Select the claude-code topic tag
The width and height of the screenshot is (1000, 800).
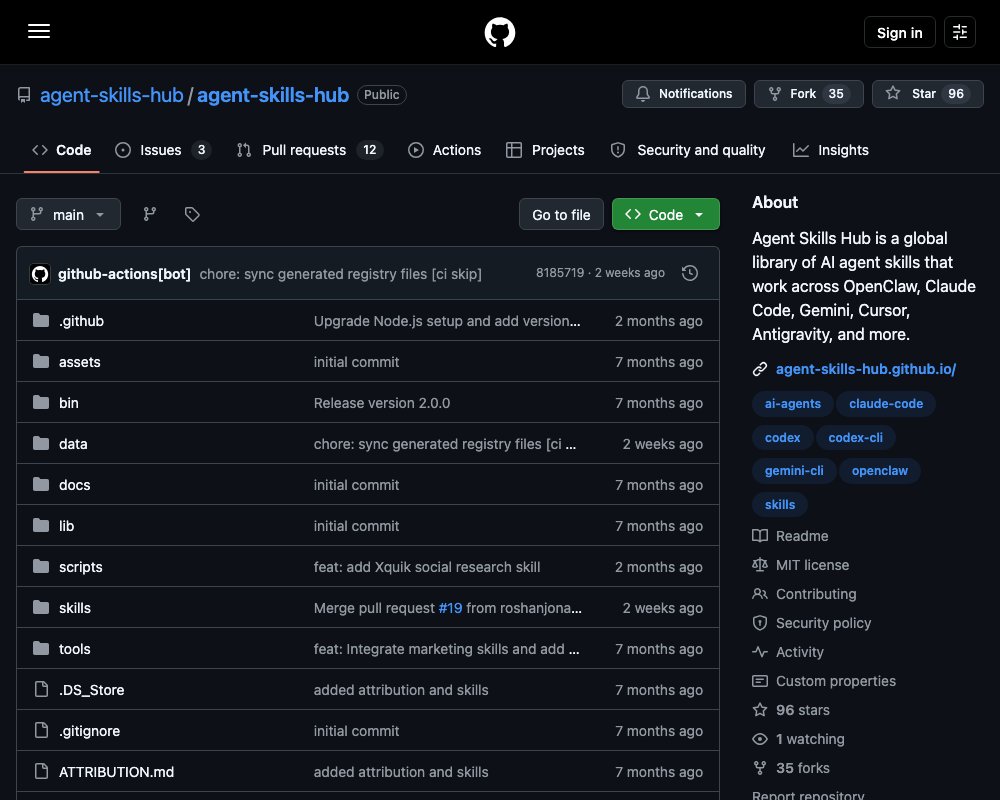tap(886, 403)
